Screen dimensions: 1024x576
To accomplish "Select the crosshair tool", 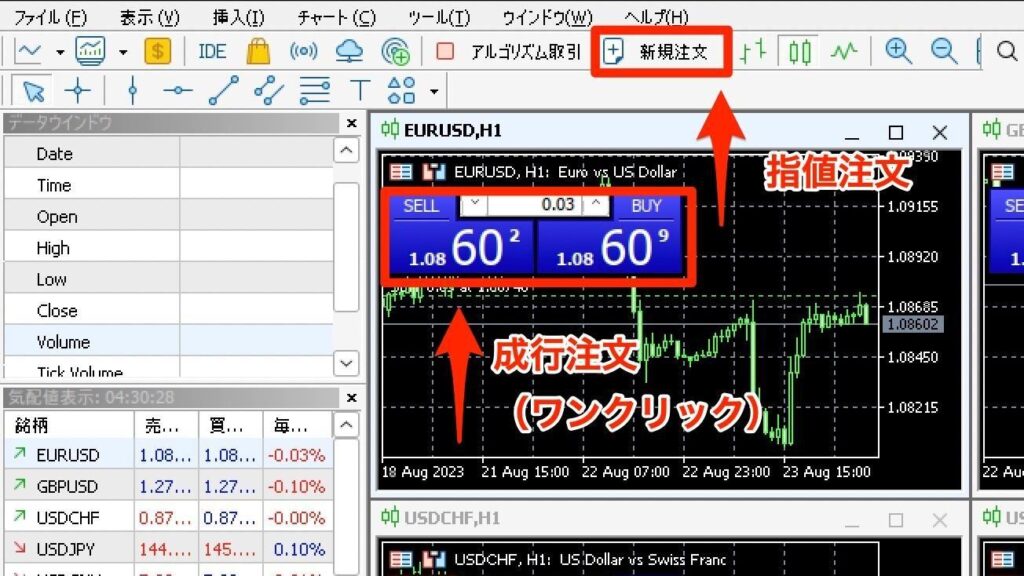I will click(78, 92).
